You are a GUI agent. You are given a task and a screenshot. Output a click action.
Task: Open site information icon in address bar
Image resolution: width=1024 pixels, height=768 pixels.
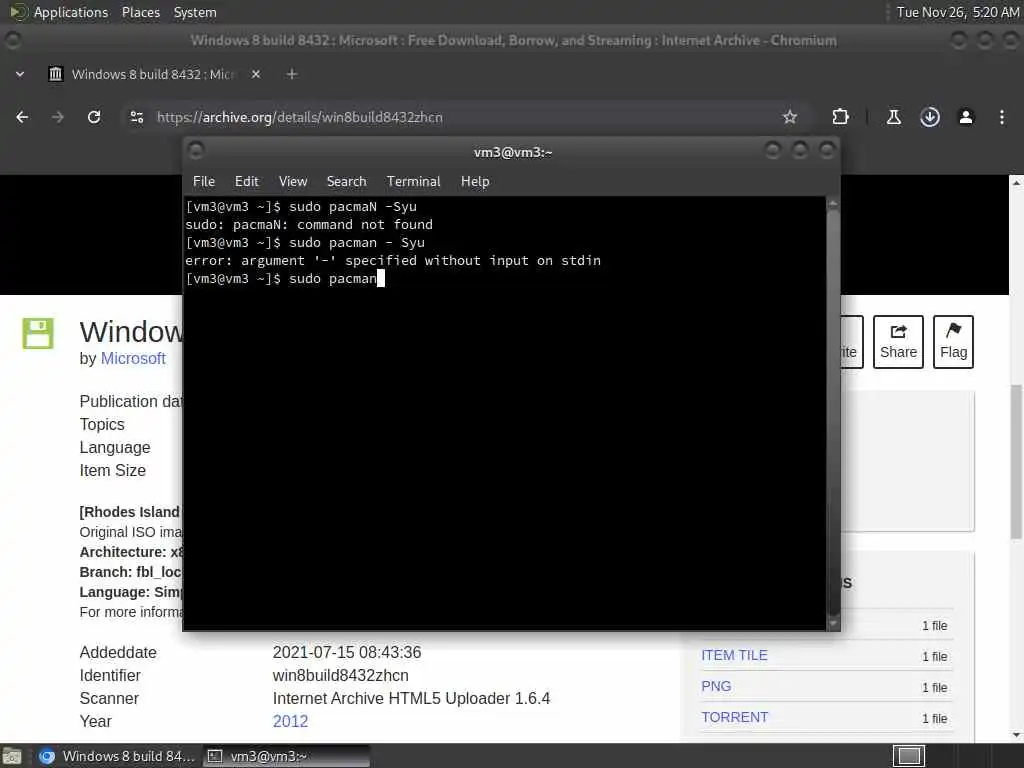[136, 117]
